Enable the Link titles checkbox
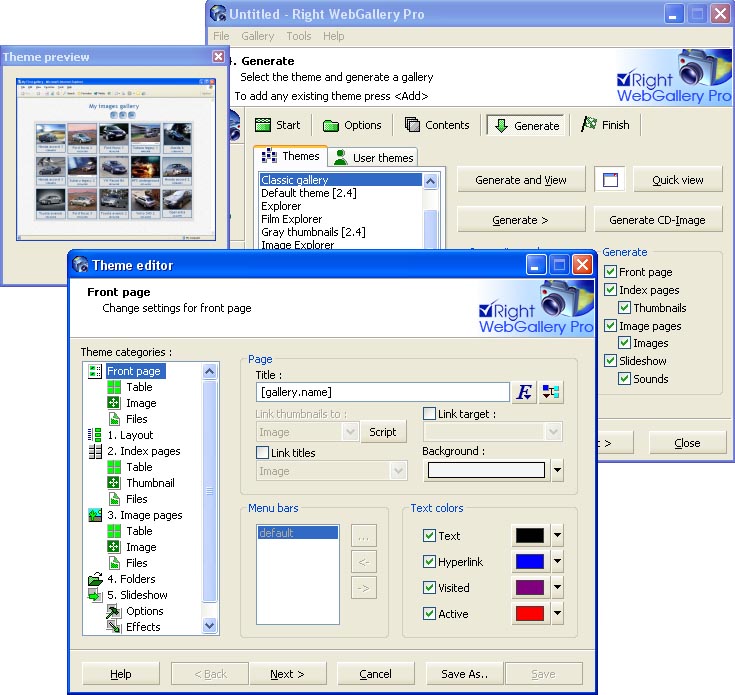The height and width of the screenshot is (695, 735). tap(263, 453)
